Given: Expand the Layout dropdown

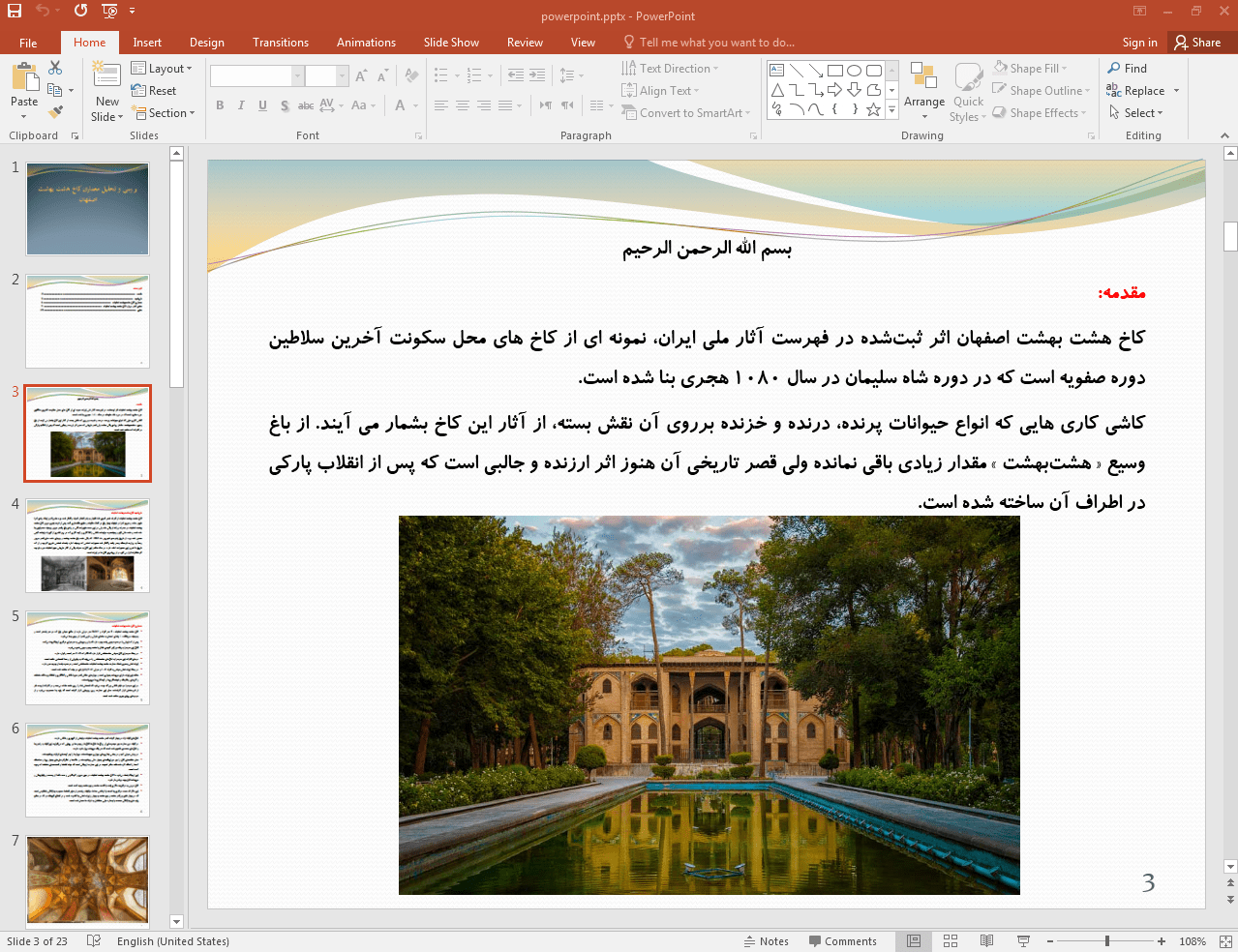Looking at the screenshot, I should pyautogui.click(x=162, y=69).
